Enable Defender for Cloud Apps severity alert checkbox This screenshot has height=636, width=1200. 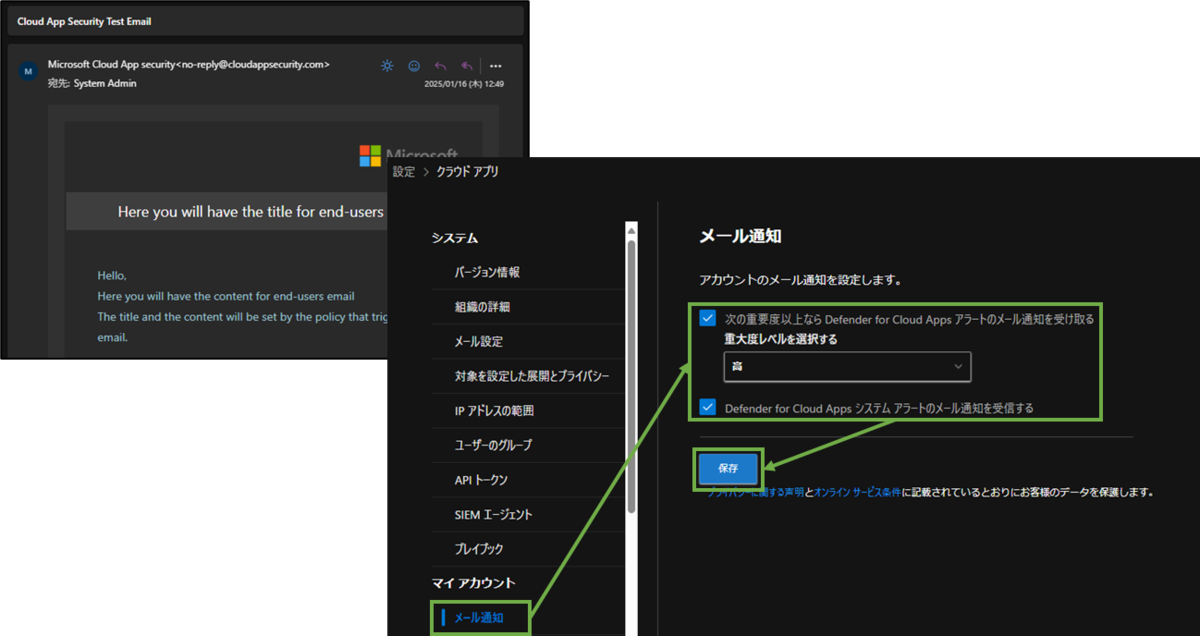click(x=708, y=318)
